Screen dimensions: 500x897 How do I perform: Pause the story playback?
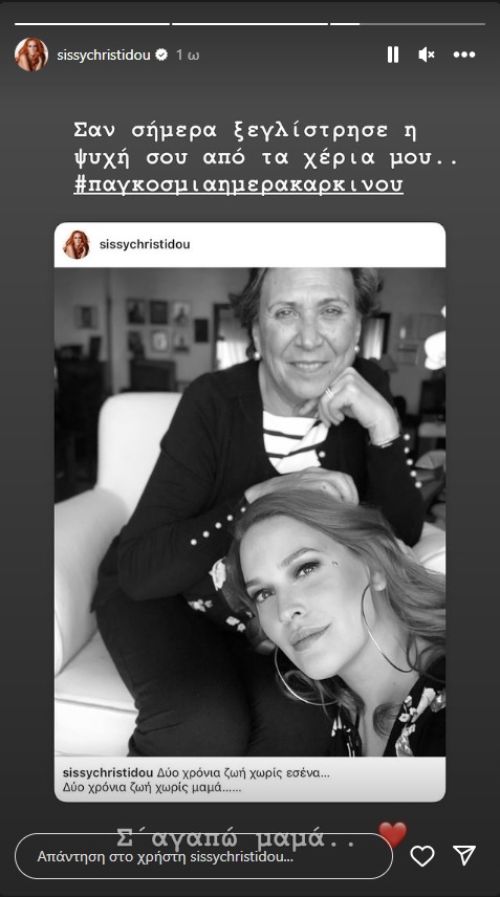pyautogui.click(x=392, y=55)
